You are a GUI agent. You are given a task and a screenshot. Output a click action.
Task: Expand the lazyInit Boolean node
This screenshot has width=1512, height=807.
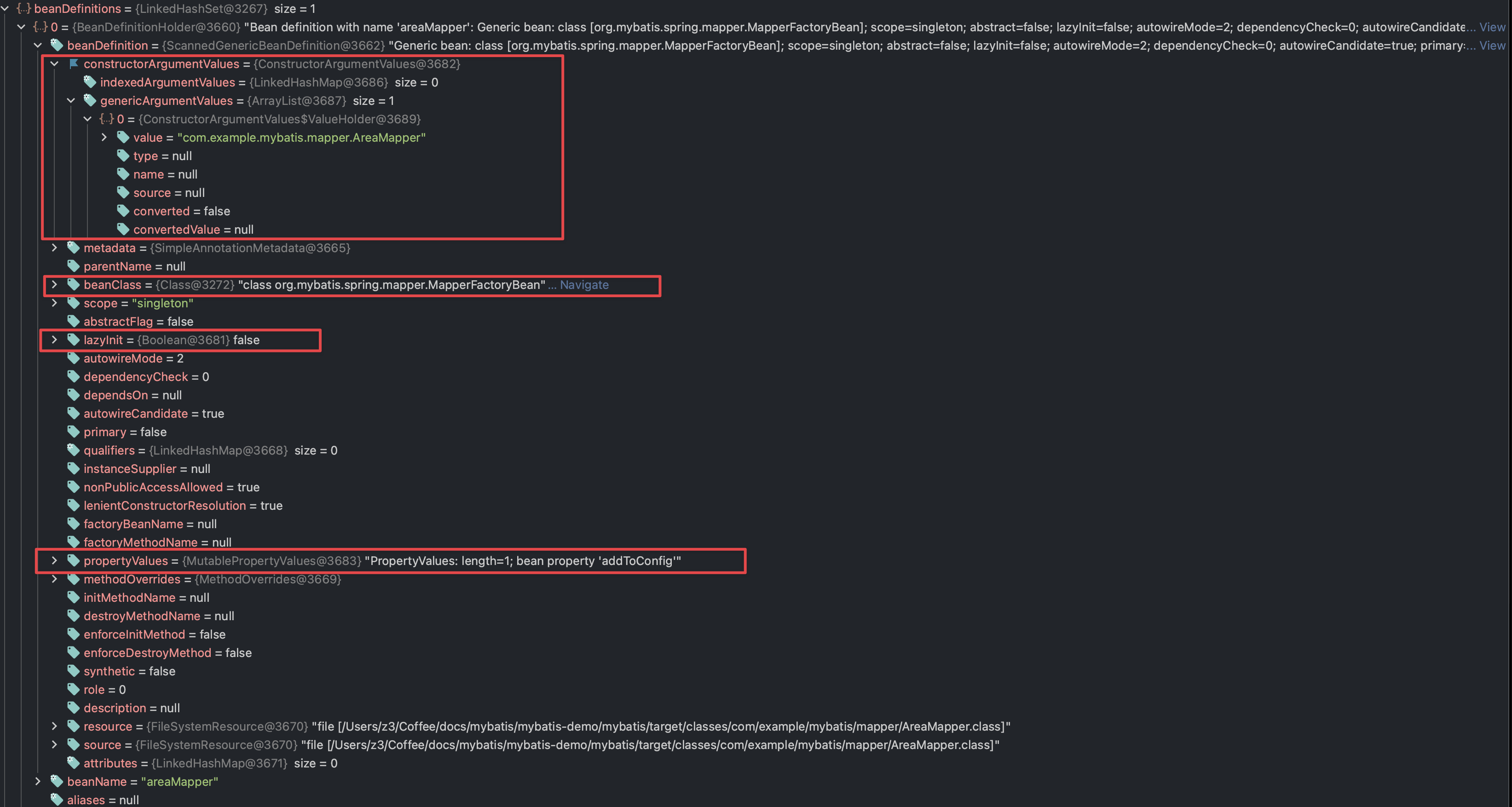pos(55,340)
